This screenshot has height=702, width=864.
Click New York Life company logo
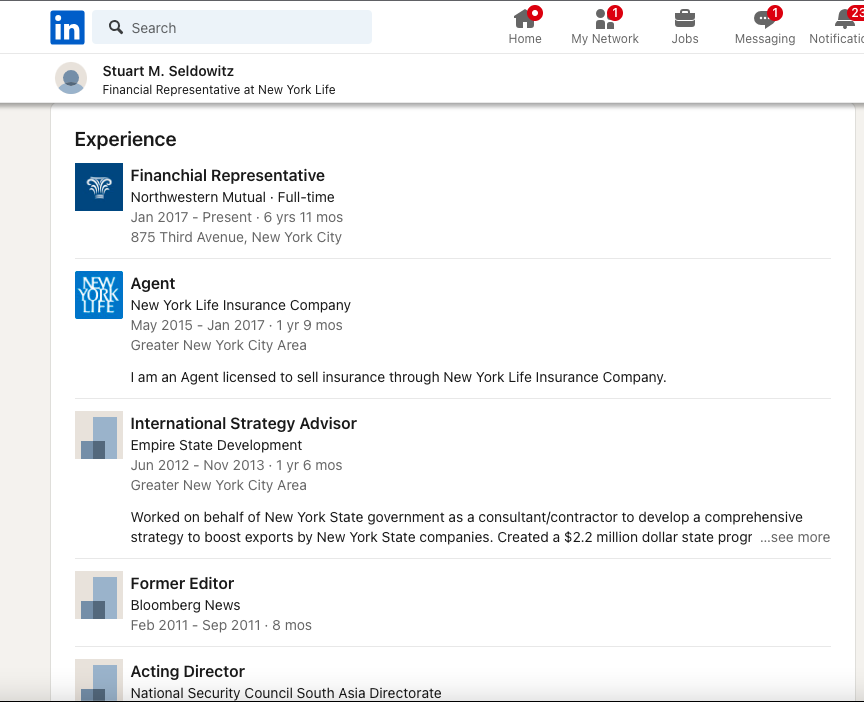coord(99,295)
